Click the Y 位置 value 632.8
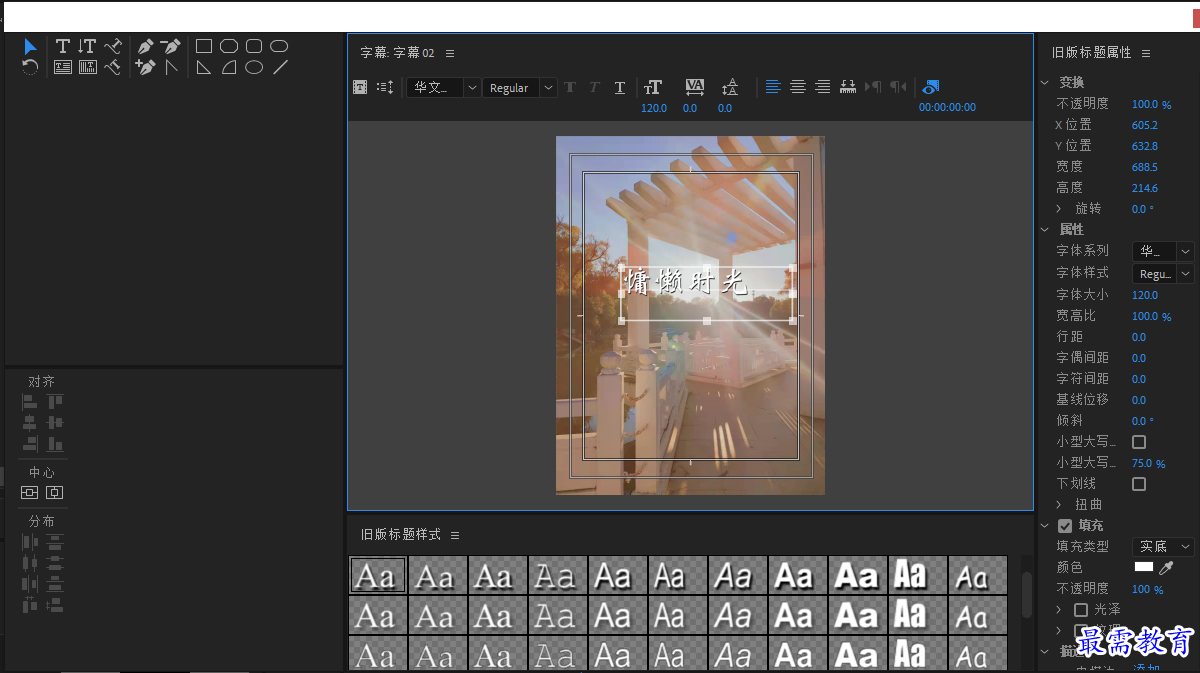The height and width of the screenshot is (673, 1200). click(x=1145, y=146)
